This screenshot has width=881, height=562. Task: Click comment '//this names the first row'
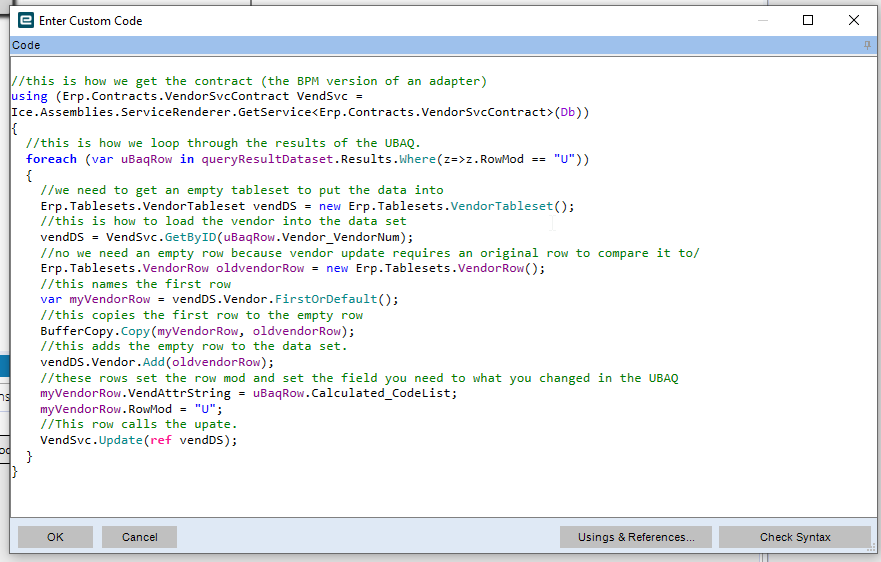[135, 284]
